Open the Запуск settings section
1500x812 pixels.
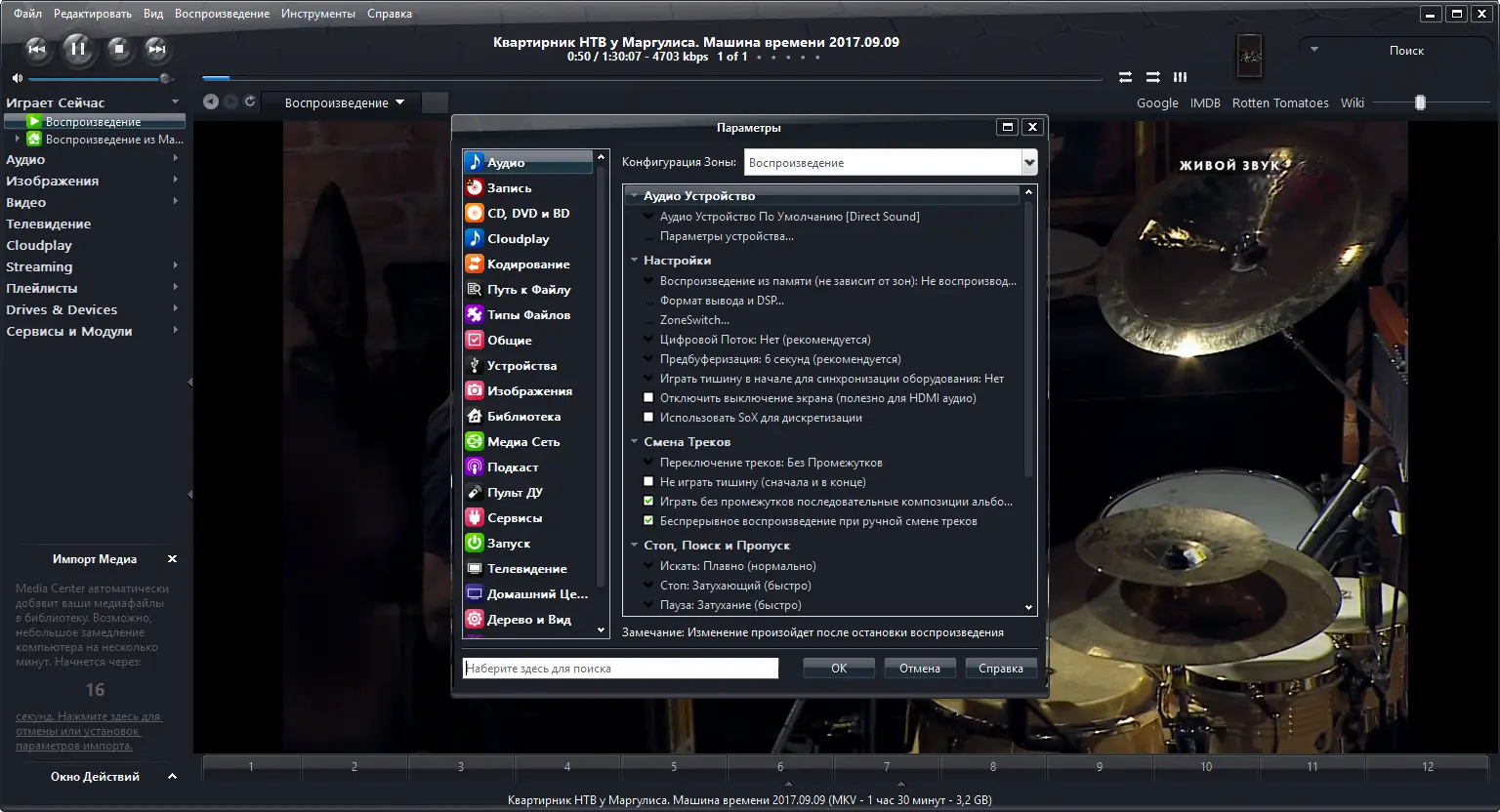(509, 544)
